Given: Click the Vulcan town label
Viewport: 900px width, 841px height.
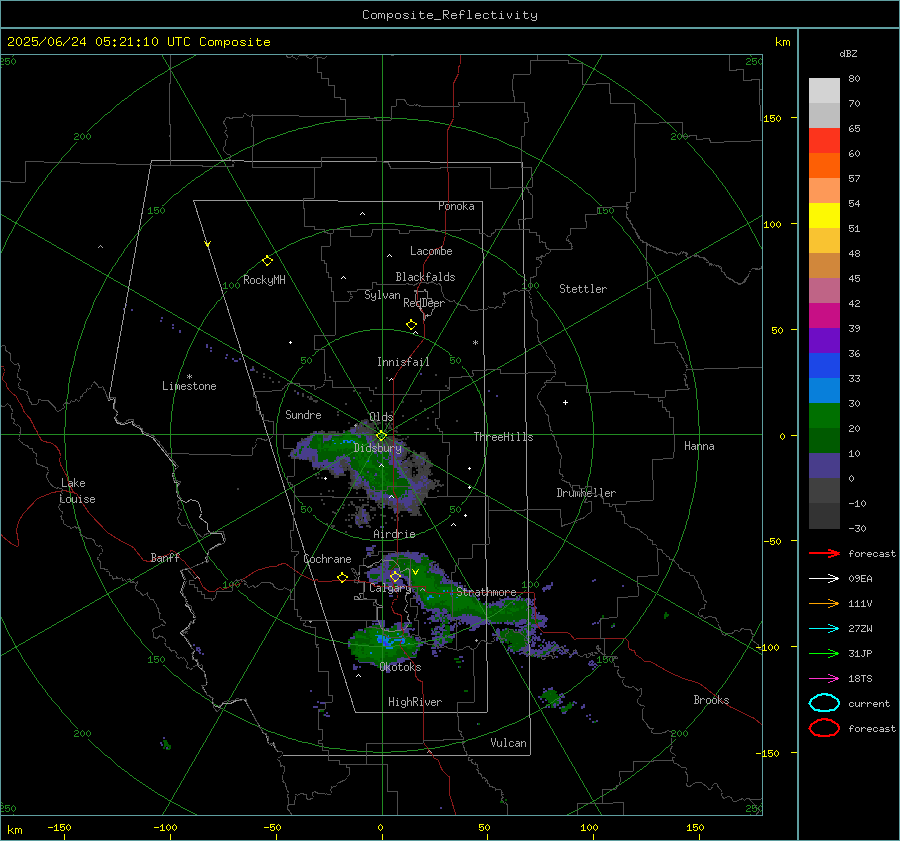Looking at the screenshot, I should click(x=509, y=743).
